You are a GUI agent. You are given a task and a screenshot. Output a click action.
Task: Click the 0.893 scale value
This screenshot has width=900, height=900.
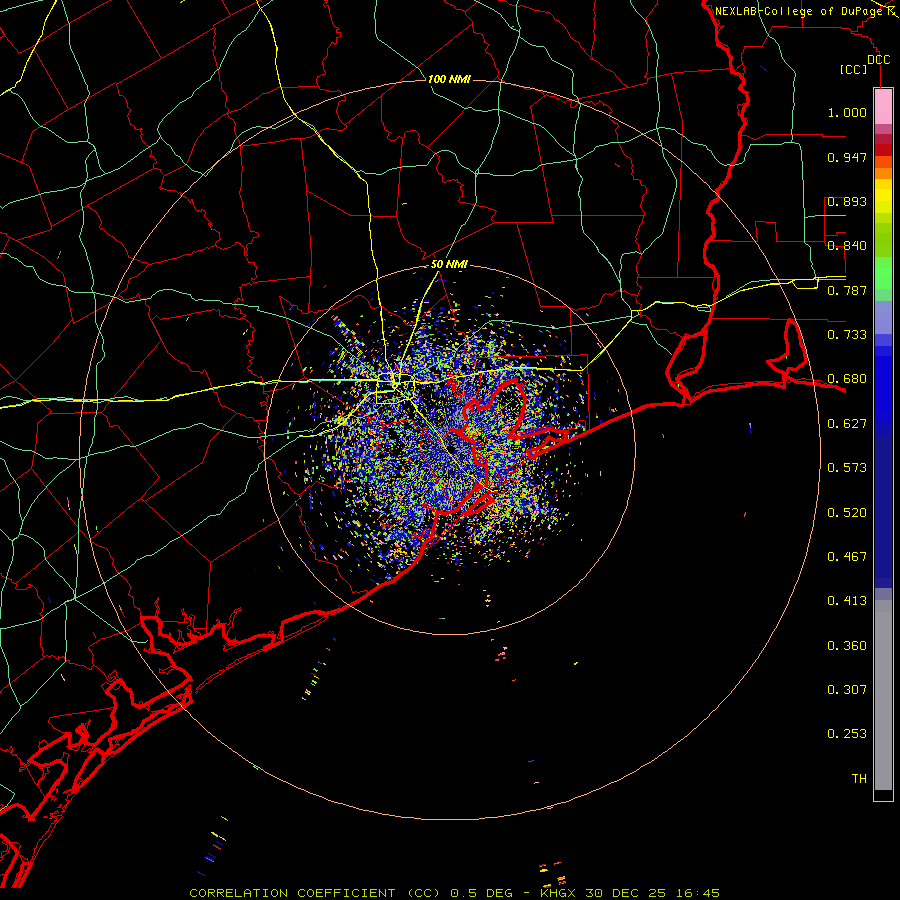[x=847, y=201]
